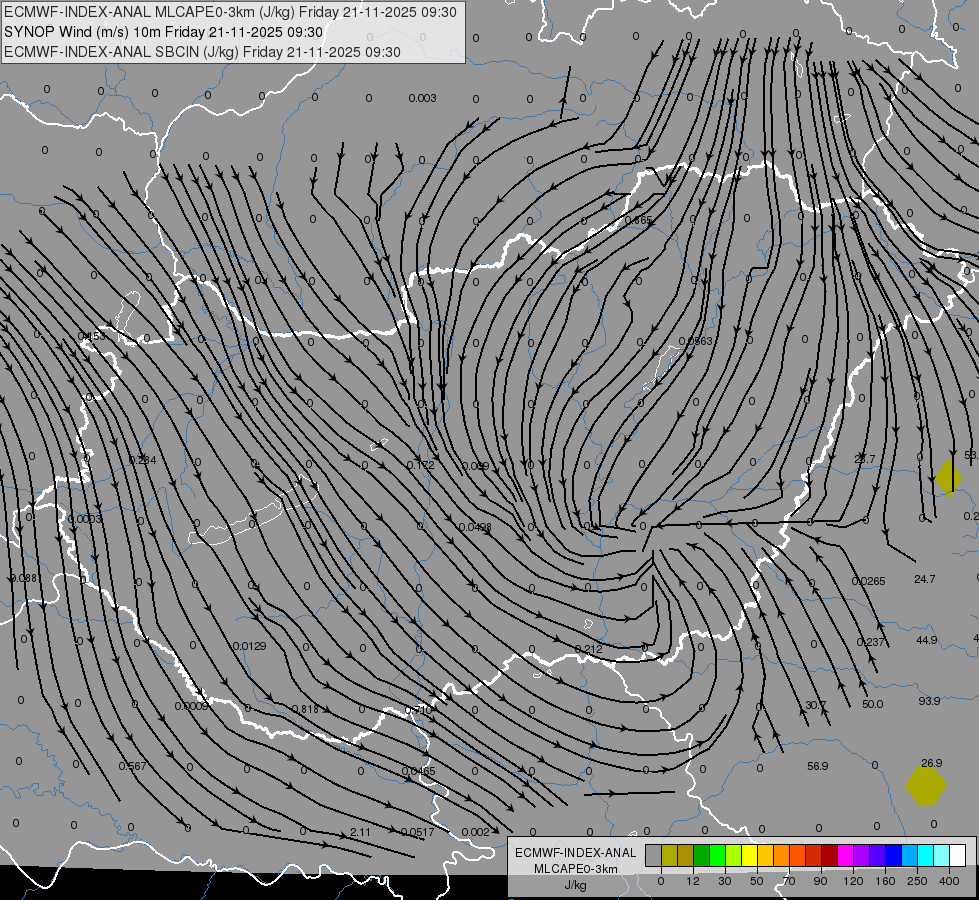Click the map value 0.284

[x=142, y=460]
